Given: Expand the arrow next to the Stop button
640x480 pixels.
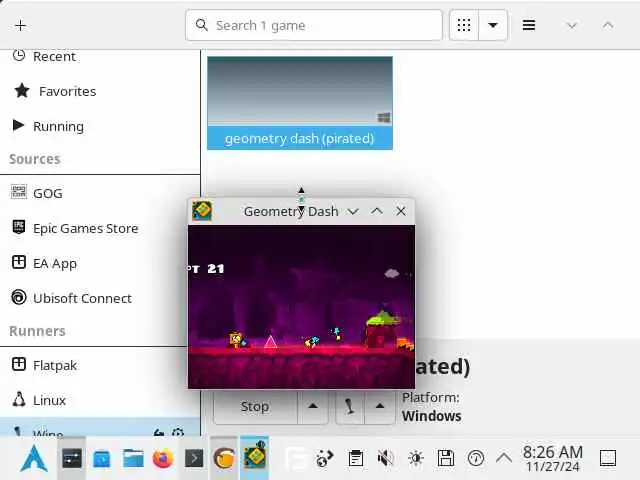Looking at the screenshot, I should click(313, 407).
